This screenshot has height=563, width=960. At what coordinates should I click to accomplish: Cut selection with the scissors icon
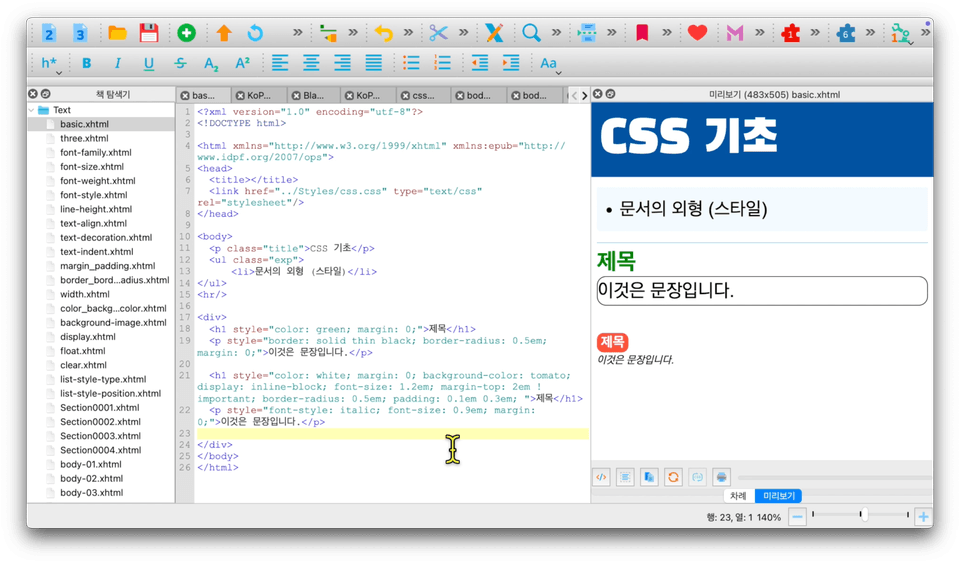[x=438, y=32]
